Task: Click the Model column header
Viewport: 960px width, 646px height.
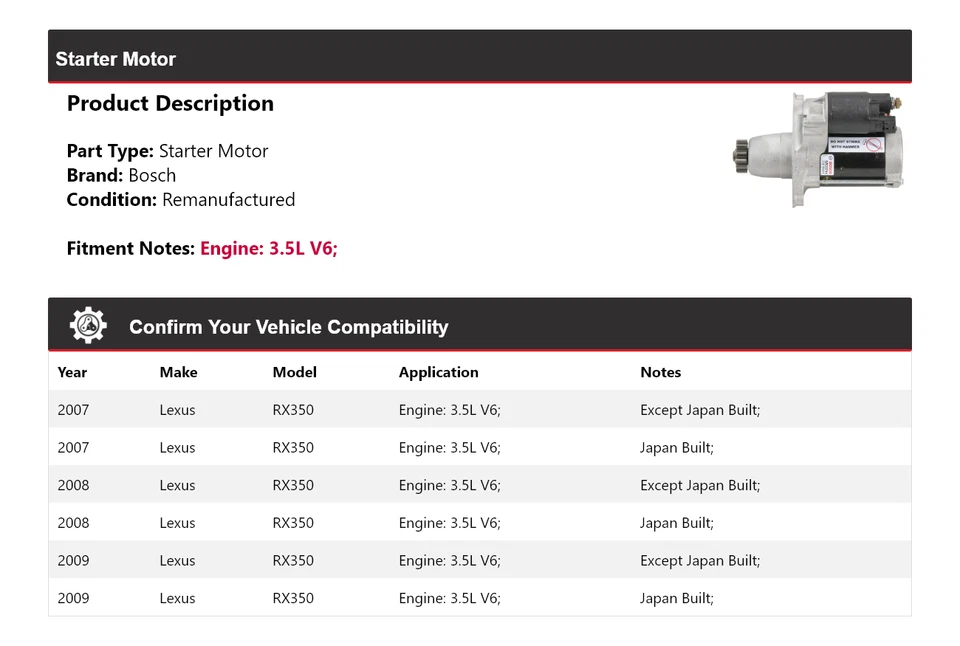Action: [294, 372]
